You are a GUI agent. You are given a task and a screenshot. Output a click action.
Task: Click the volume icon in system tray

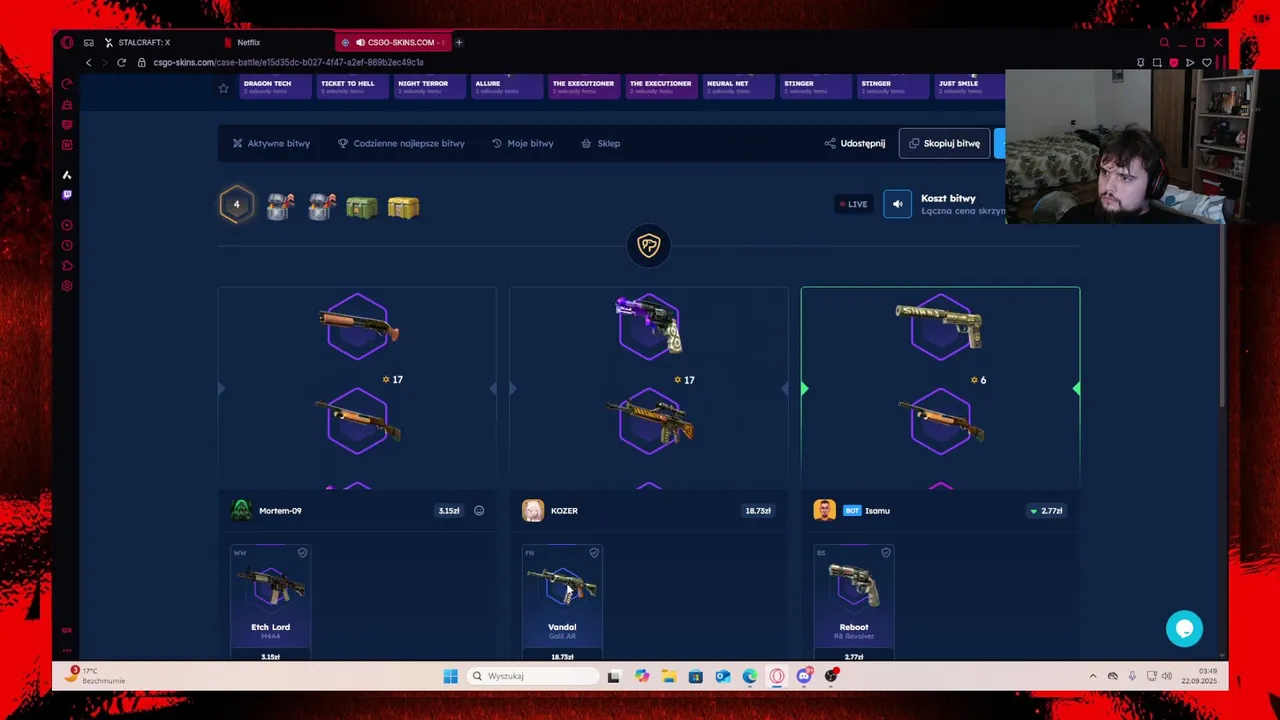click(1166, 676)
